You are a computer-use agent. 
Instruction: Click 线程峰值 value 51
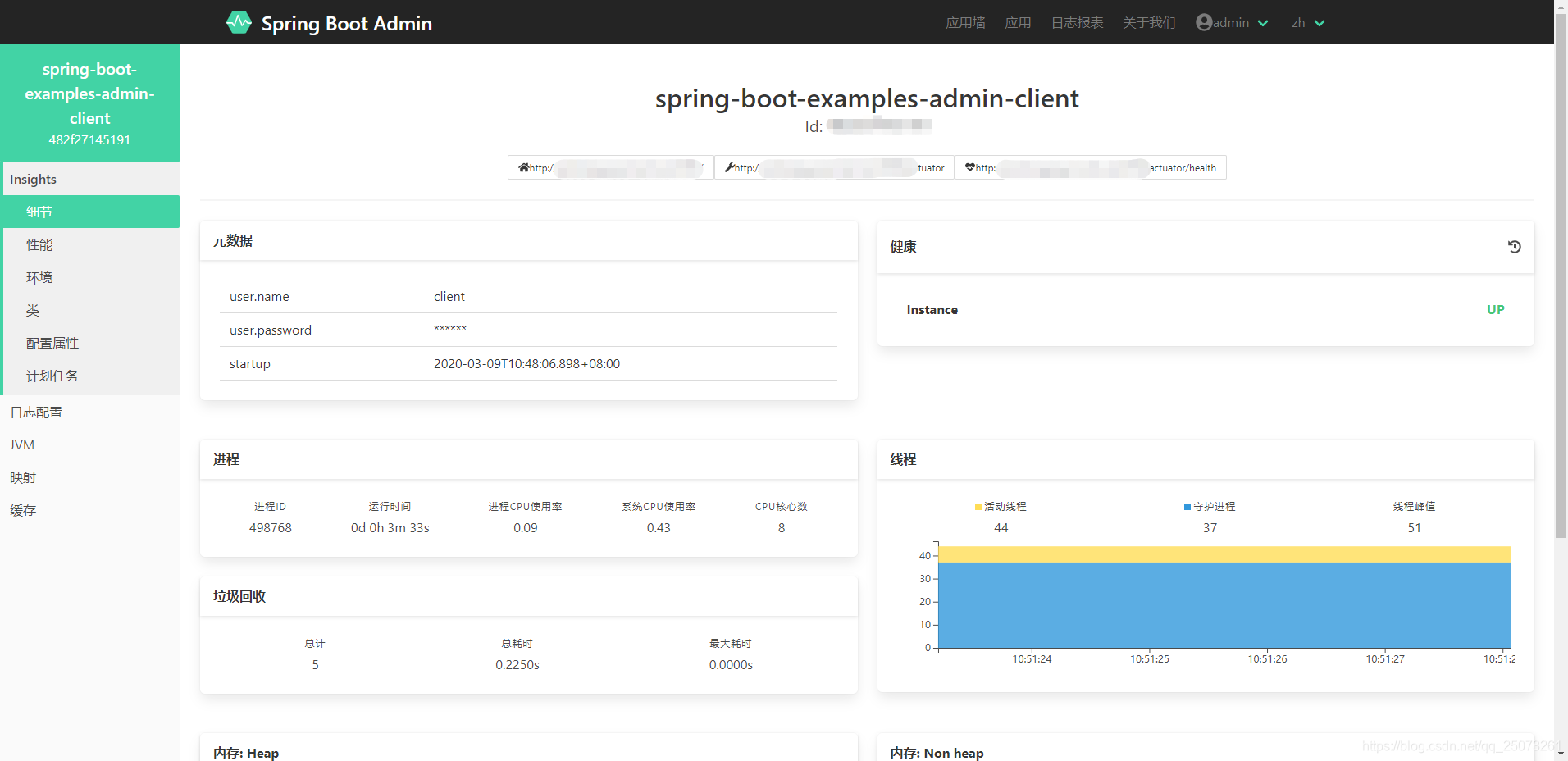[1415, 527]
